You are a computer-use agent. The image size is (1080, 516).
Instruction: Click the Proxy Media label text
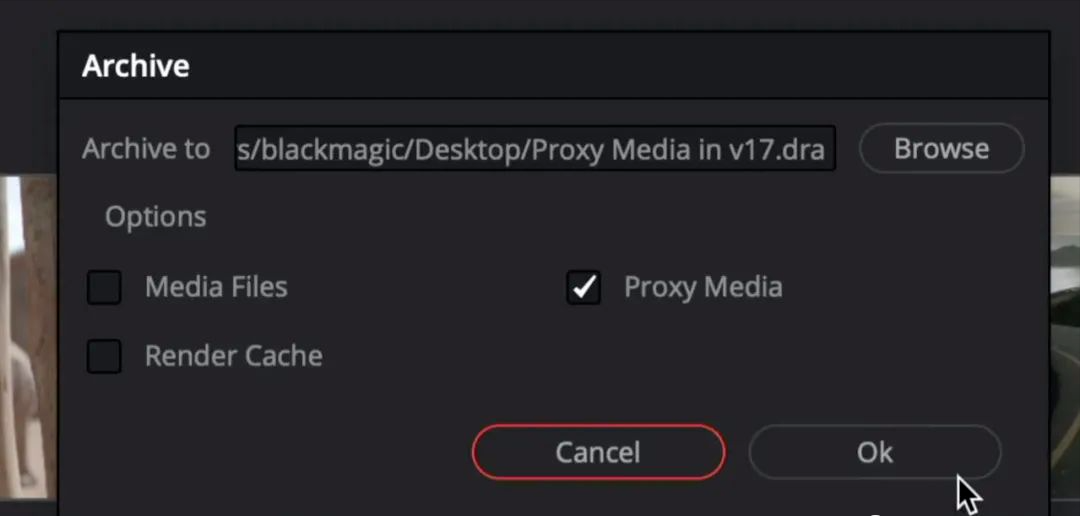(x=703, y=287)
